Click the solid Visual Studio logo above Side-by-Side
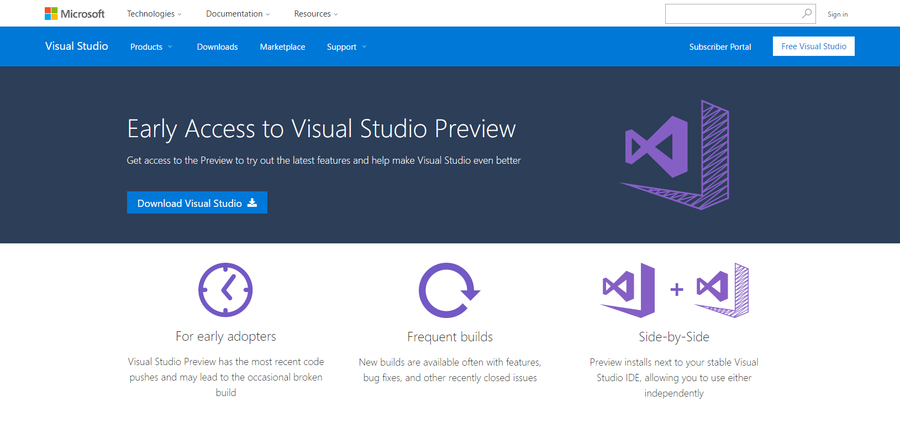The image size is (900, 427). pyautogui.click(x=628, y=290)
